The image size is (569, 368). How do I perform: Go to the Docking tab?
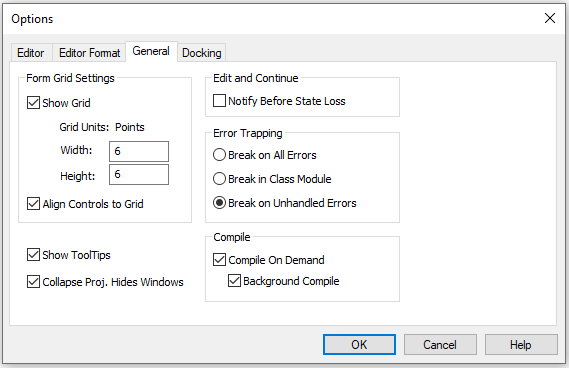click(x=201, y=53)
